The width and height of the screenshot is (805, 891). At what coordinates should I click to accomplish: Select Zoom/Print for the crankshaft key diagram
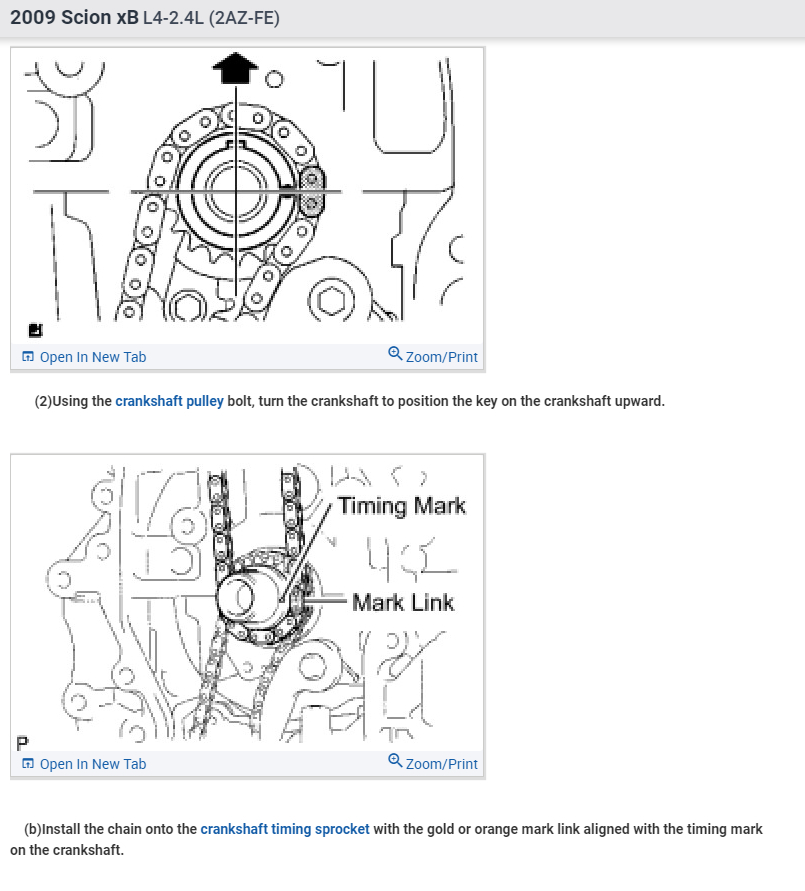click(433, 356)
